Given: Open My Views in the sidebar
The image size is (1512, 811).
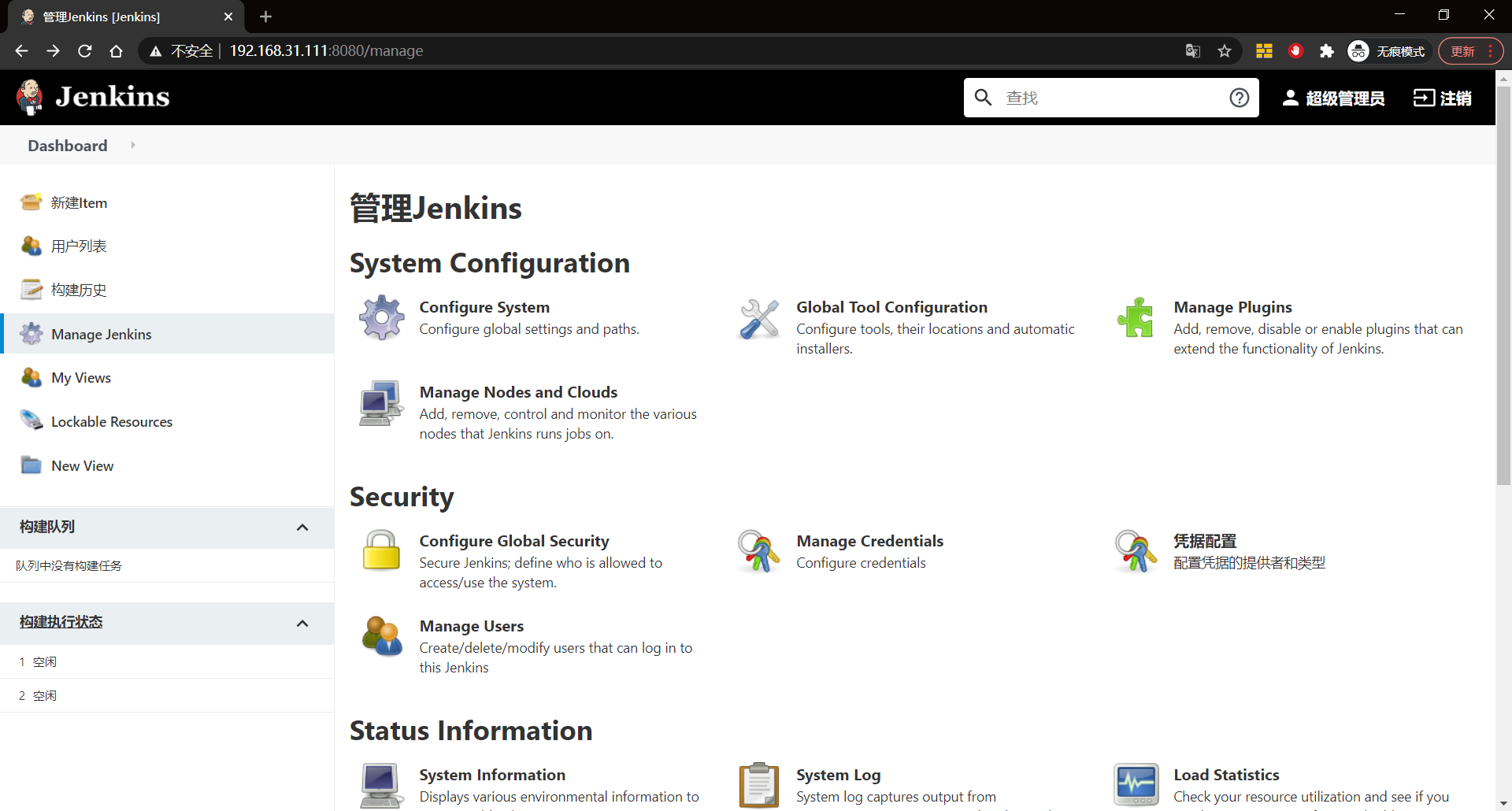Looking at the screenshot, I should [81, 377].
